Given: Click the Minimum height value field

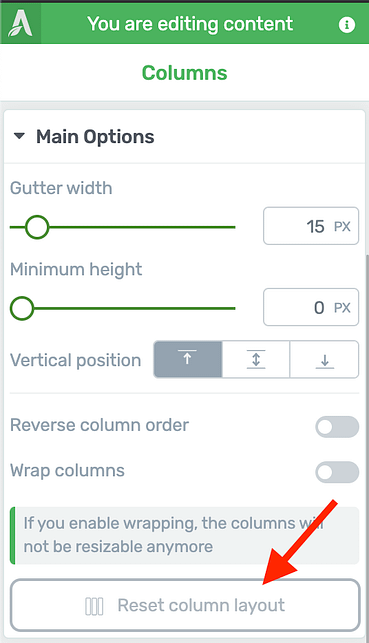Looking at the screenshot, I should point(311,307).
